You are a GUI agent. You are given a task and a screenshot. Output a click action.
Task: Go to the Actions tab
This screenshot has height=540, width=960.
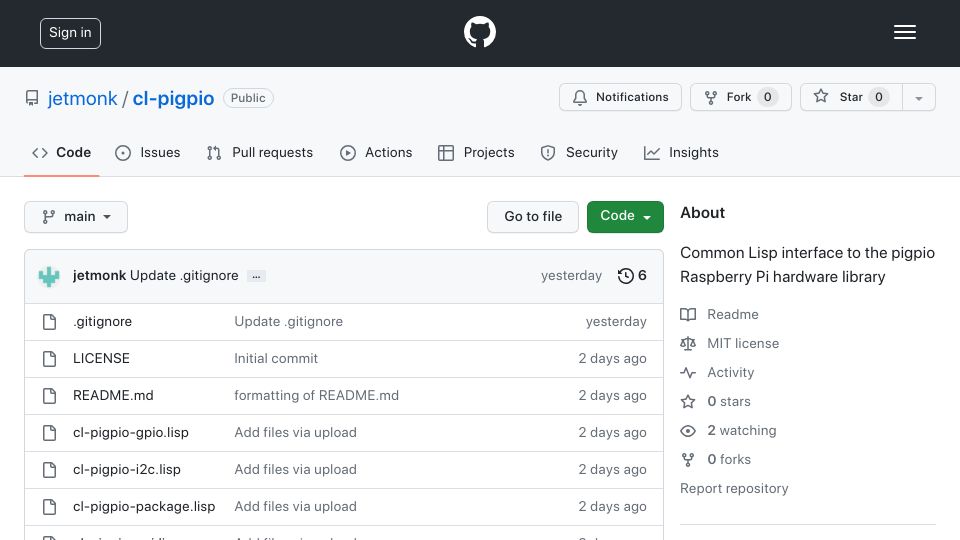(x=376, y=153)
